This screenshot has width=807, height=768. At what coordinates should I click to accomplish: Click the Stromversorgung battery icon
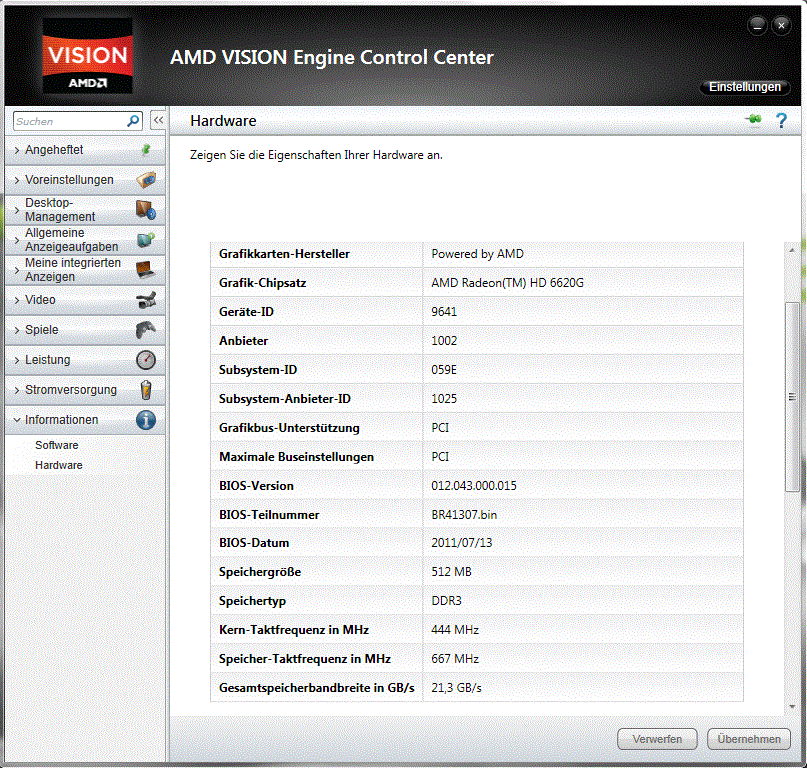click(x=146, y=390)
